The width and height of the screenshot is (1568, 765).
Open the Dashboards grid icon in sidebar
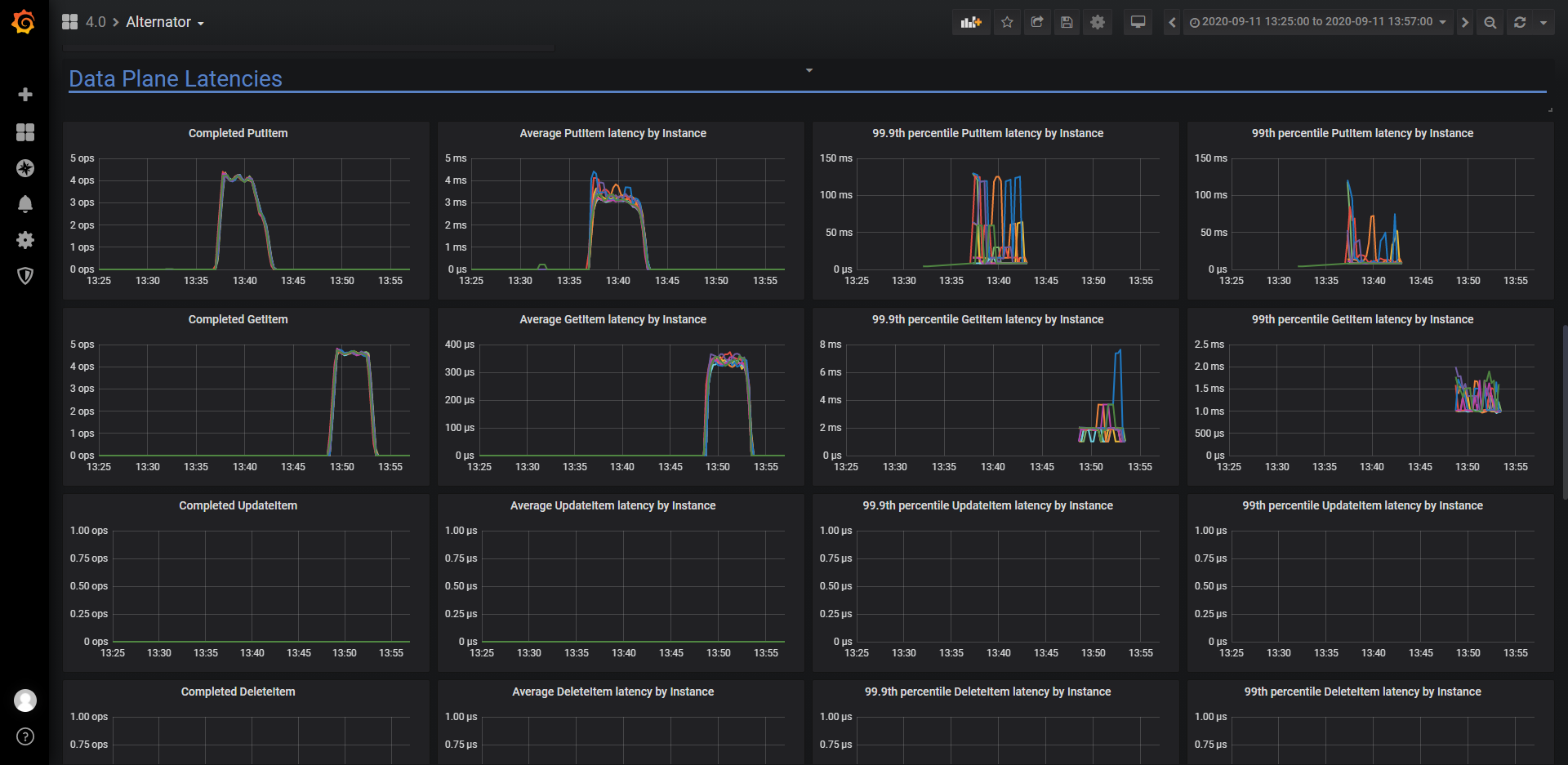tap(25, 132)
